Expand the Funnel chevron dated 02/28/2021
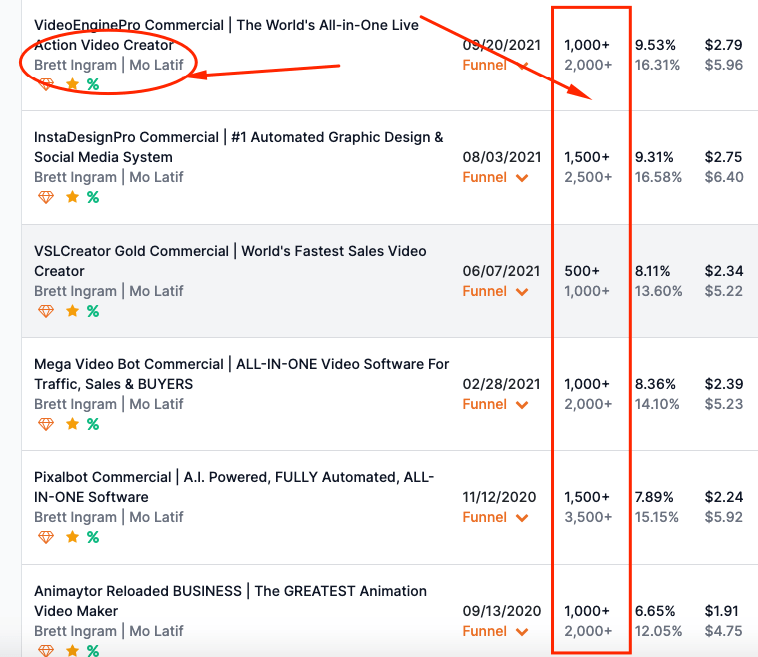758x657 pixels. tap(521, 404)
